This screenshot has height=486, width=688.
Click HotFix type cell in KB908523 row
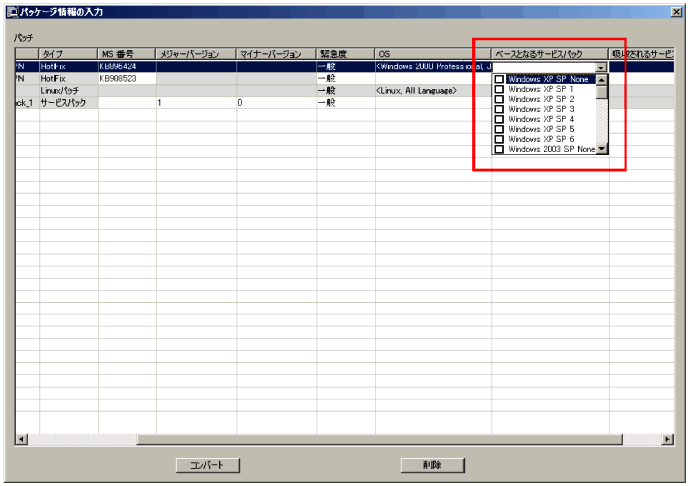point(69,79)
